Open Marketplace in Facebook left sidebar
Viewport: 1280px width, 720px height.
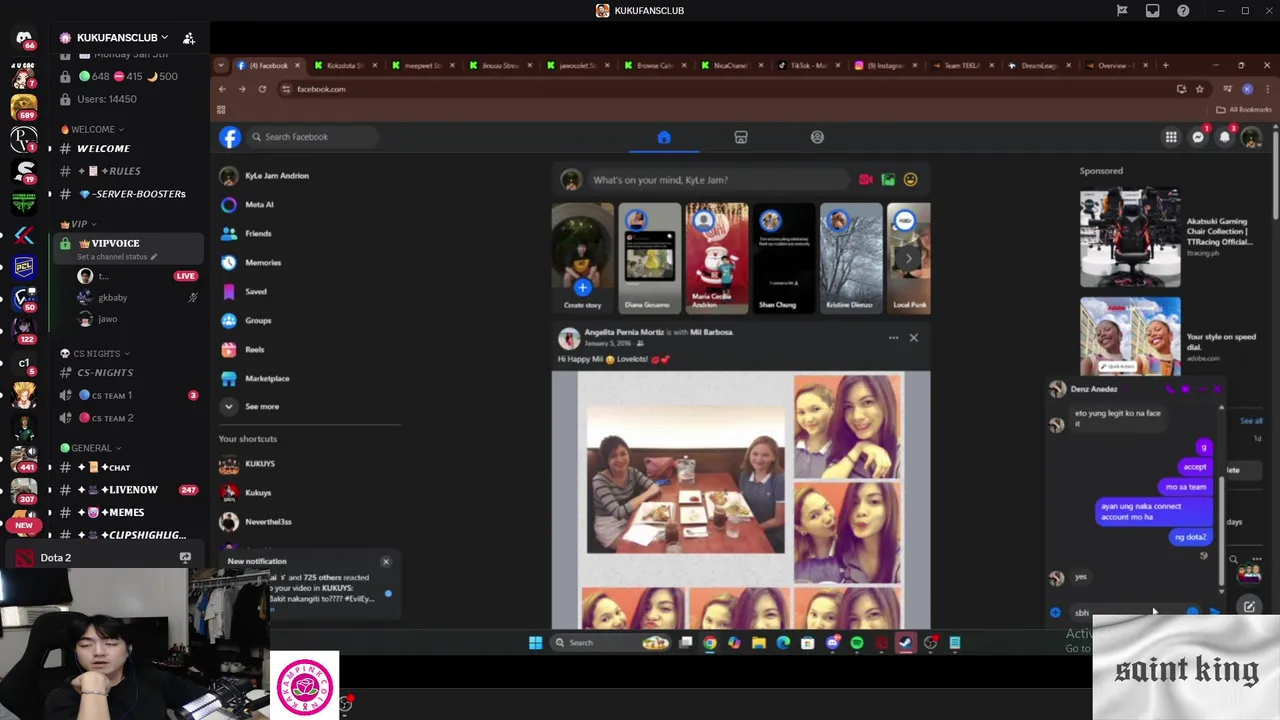[x=267, y=378]
